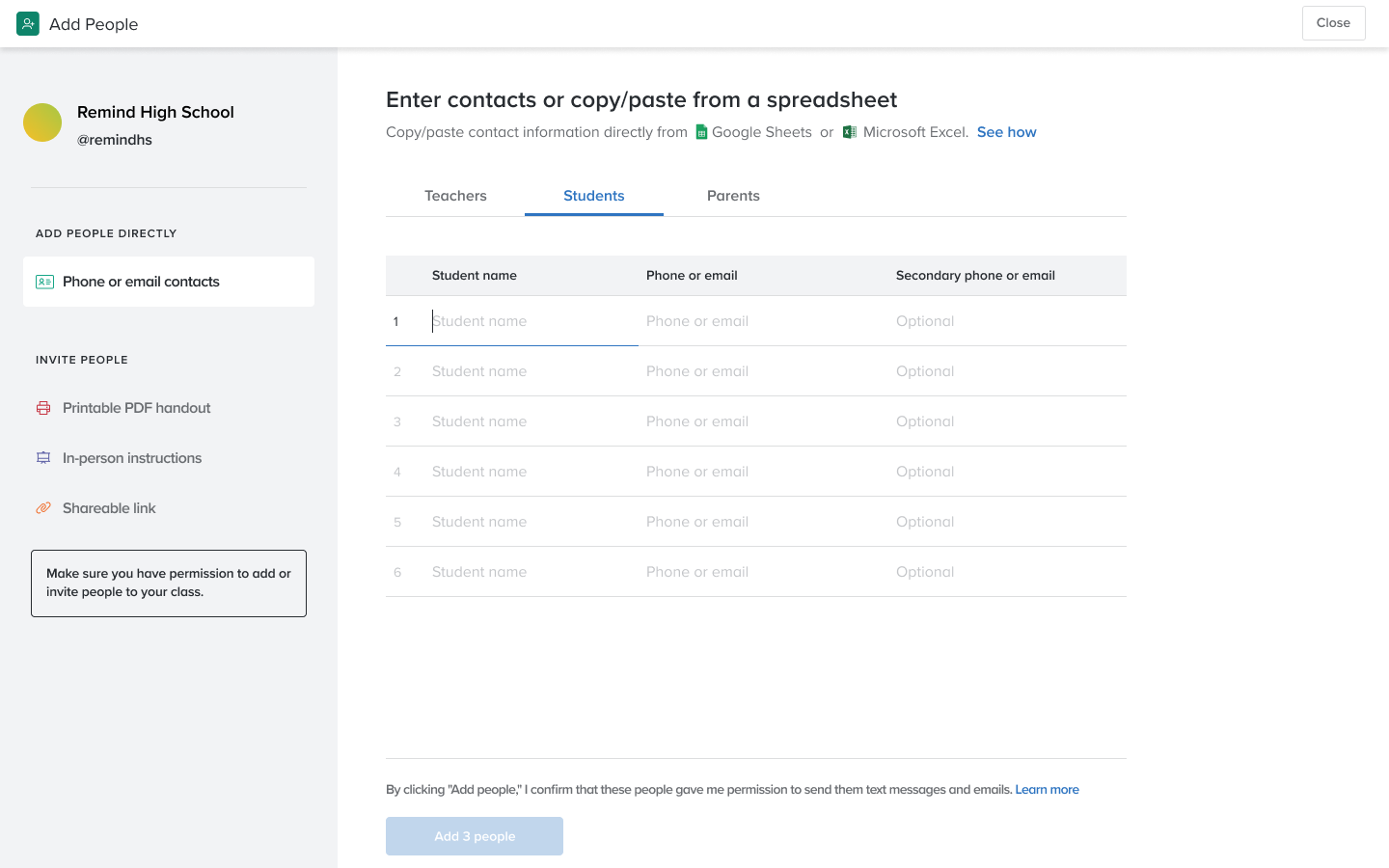Click the Optional secondary field in row 3

pyautogui.click(x=1007, y=421)
